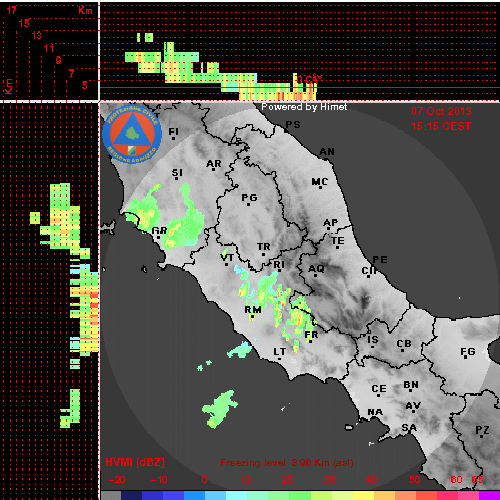Click the 15:15 CEST time label
This screenshot has width=500, height=500.
(x=441, y=126)
